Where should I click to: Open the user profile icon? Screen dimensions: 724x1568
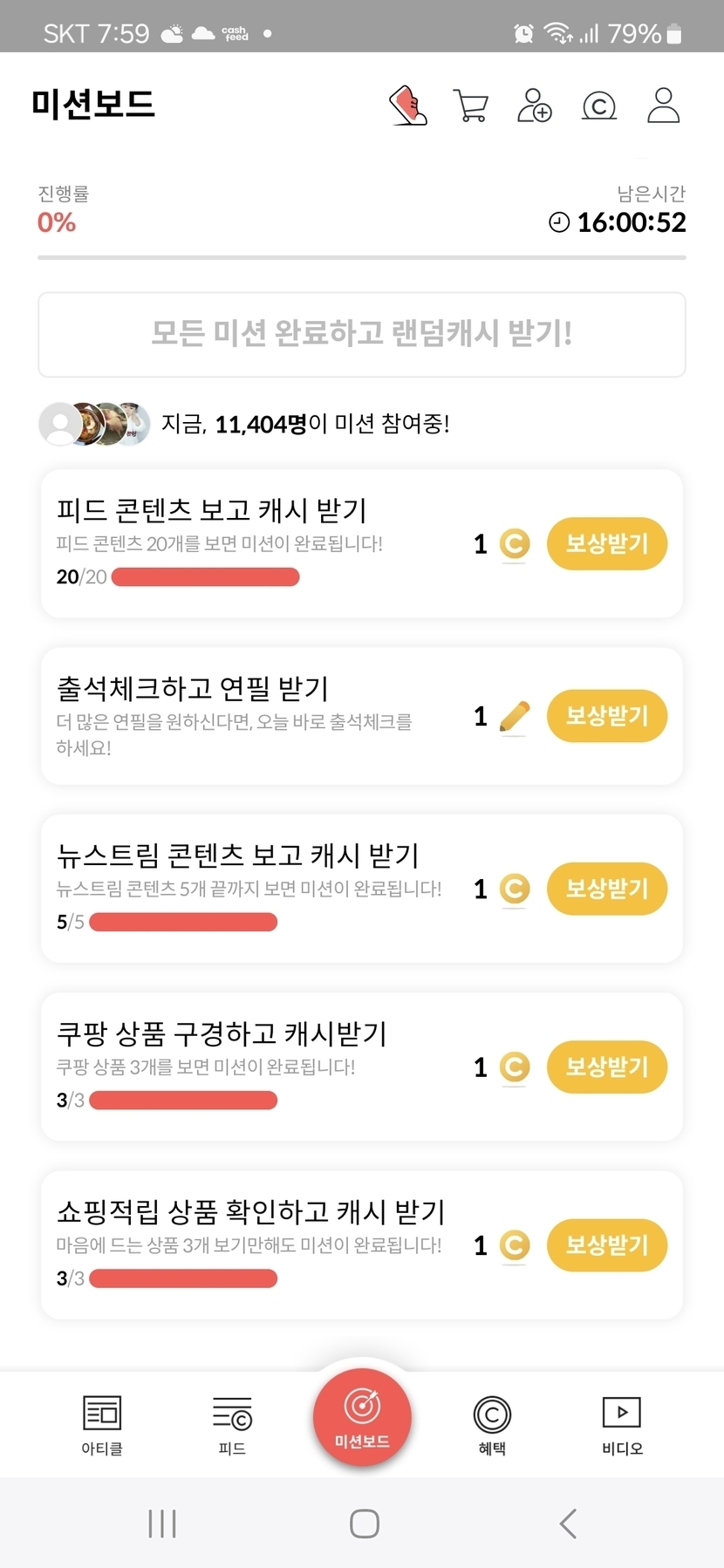pyautogui.click(x=663, y=106)
